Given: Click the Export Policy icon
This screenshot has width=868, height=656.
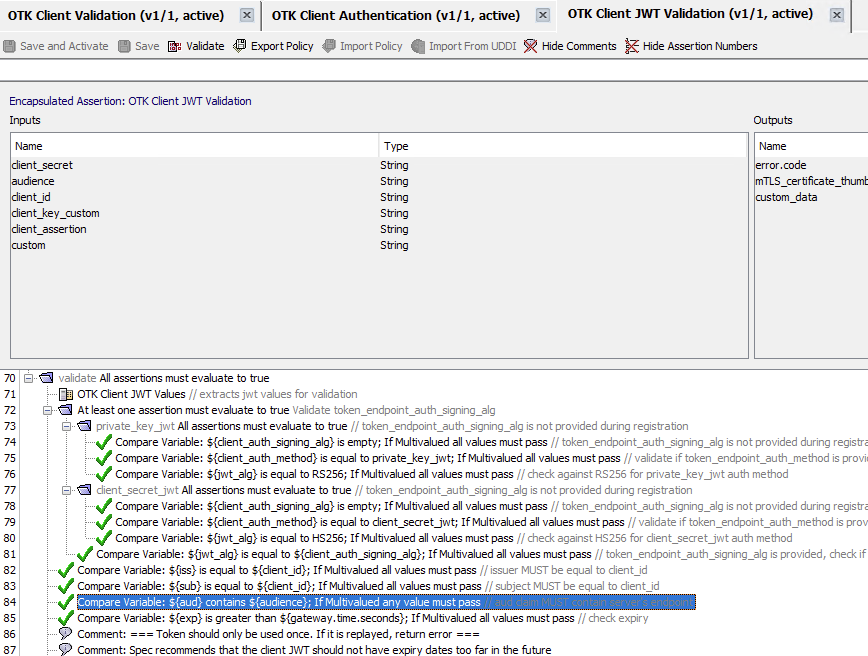Looking at the screenshot, I should 240,46.
